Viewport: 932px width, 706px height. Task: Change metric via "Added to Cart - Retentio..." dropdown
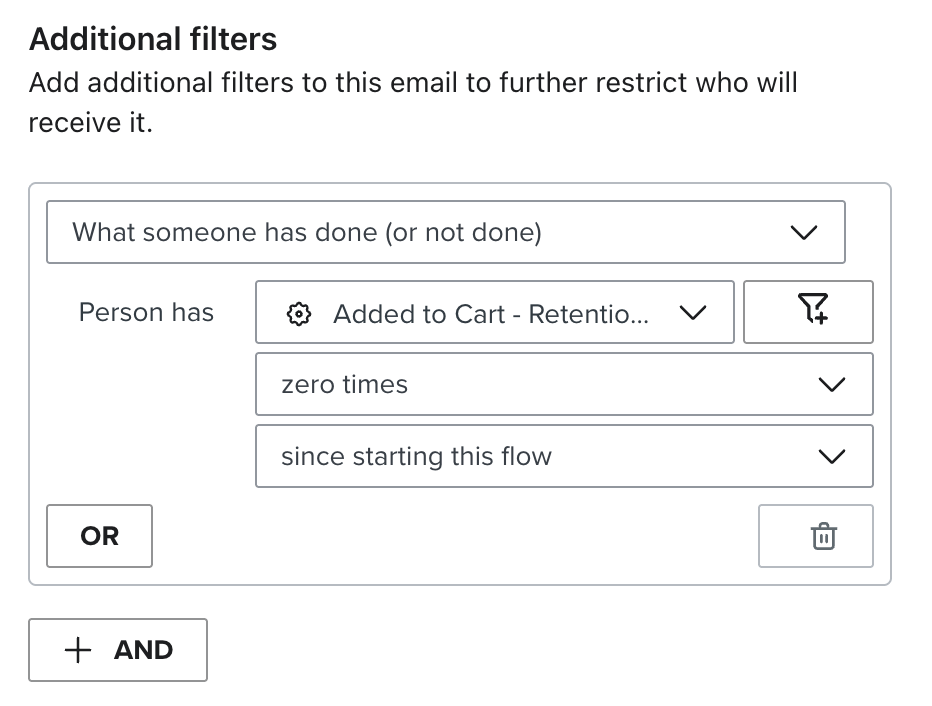(x=495, y=312)
